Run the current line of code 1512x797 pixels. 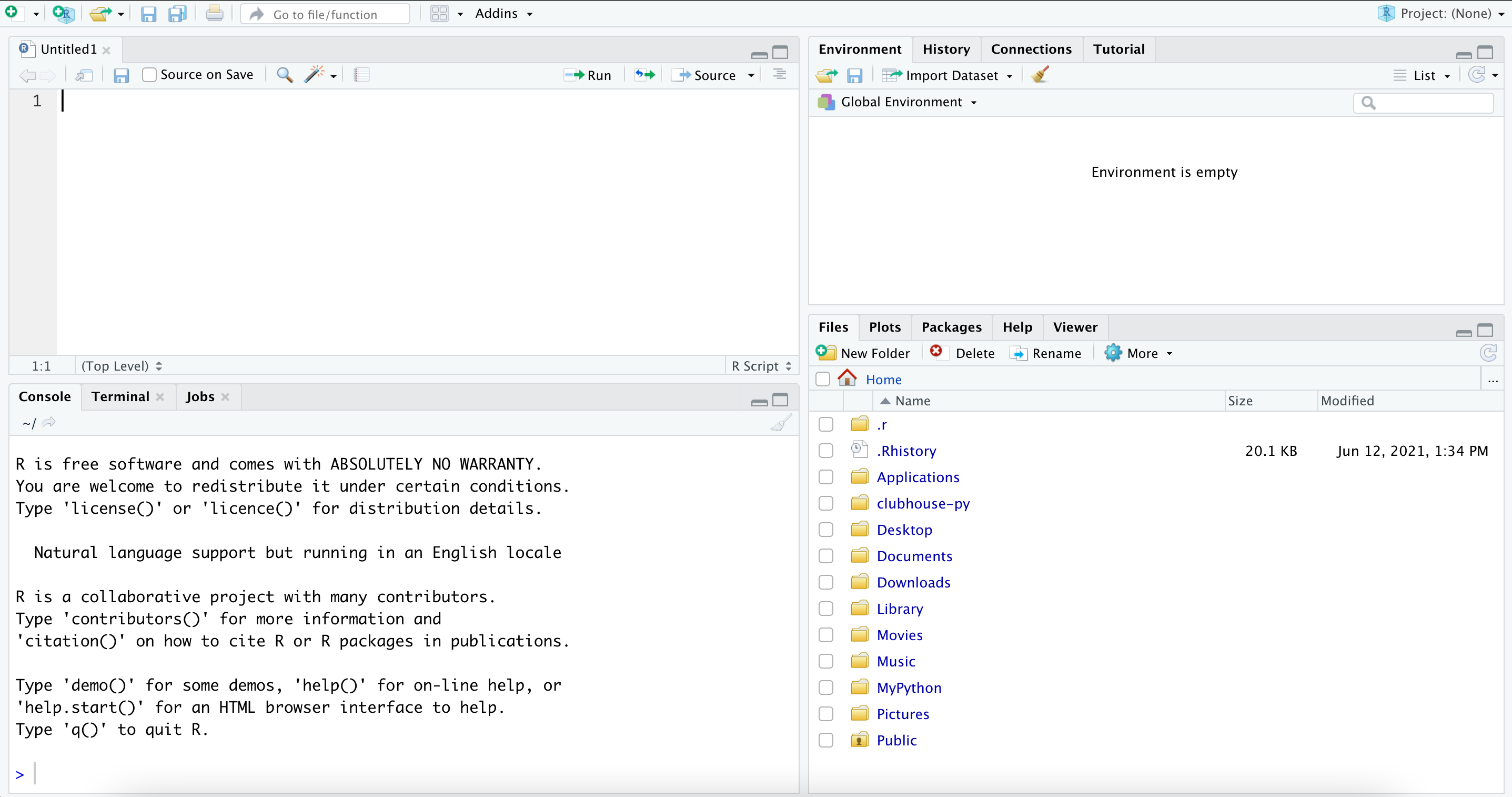(x=587, y=75)
